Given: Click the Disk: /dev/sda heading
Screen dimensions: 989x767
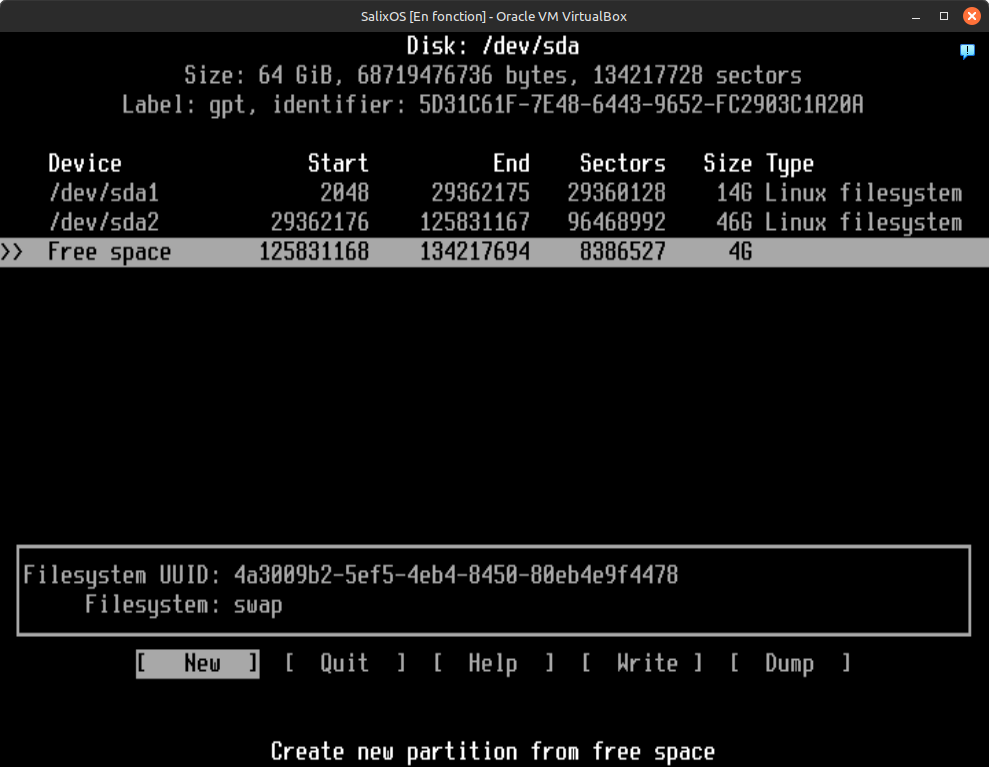Looking at the screenshot, I should coord(493,46).
